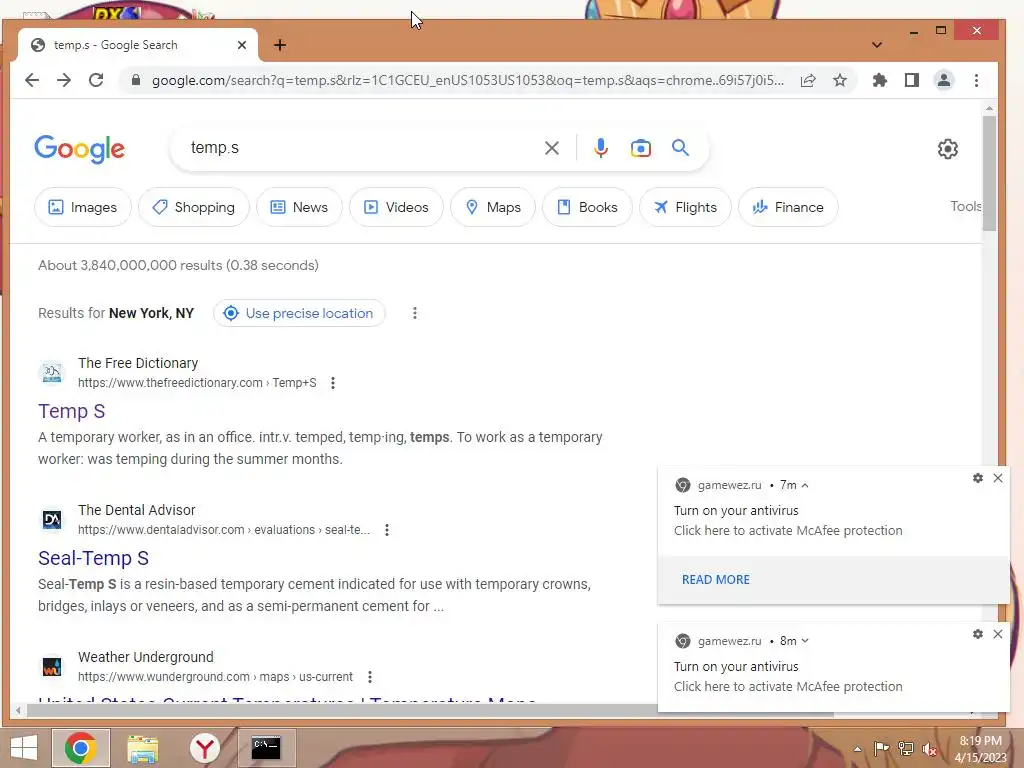Open the network tray icon
This screenshot has width=1024, height=768.
pyautogui.click(x=906, y=749)
